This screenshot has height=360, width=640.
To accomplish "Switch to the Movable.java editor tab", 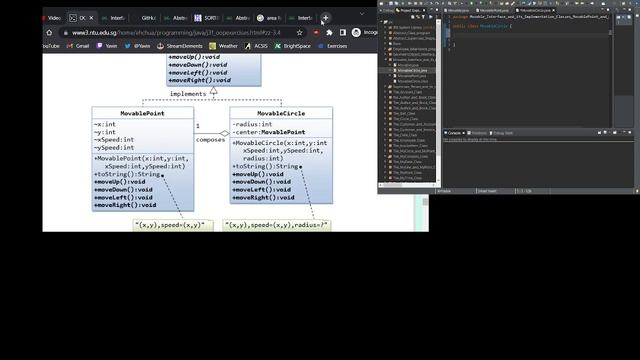I will click(x=457, y=10).
